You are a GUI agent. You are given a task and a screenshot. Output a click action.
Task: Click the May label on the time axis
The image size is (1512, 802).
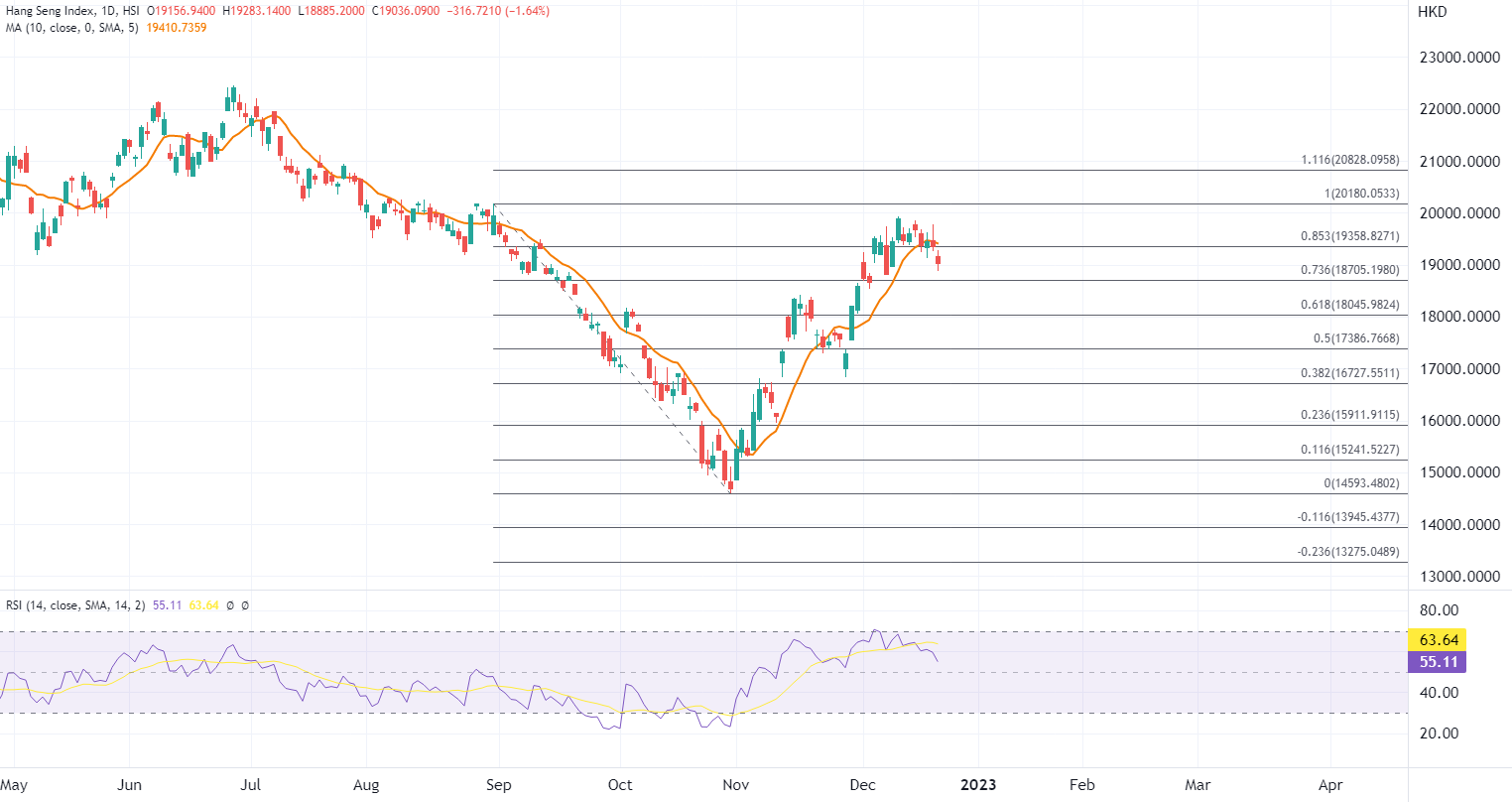coord(14,785)
